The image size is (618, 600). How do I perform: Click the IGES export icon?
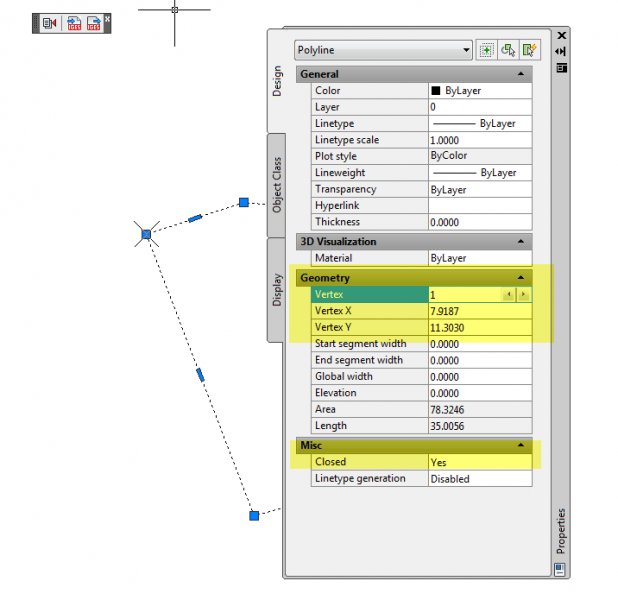tap(94, 23)
